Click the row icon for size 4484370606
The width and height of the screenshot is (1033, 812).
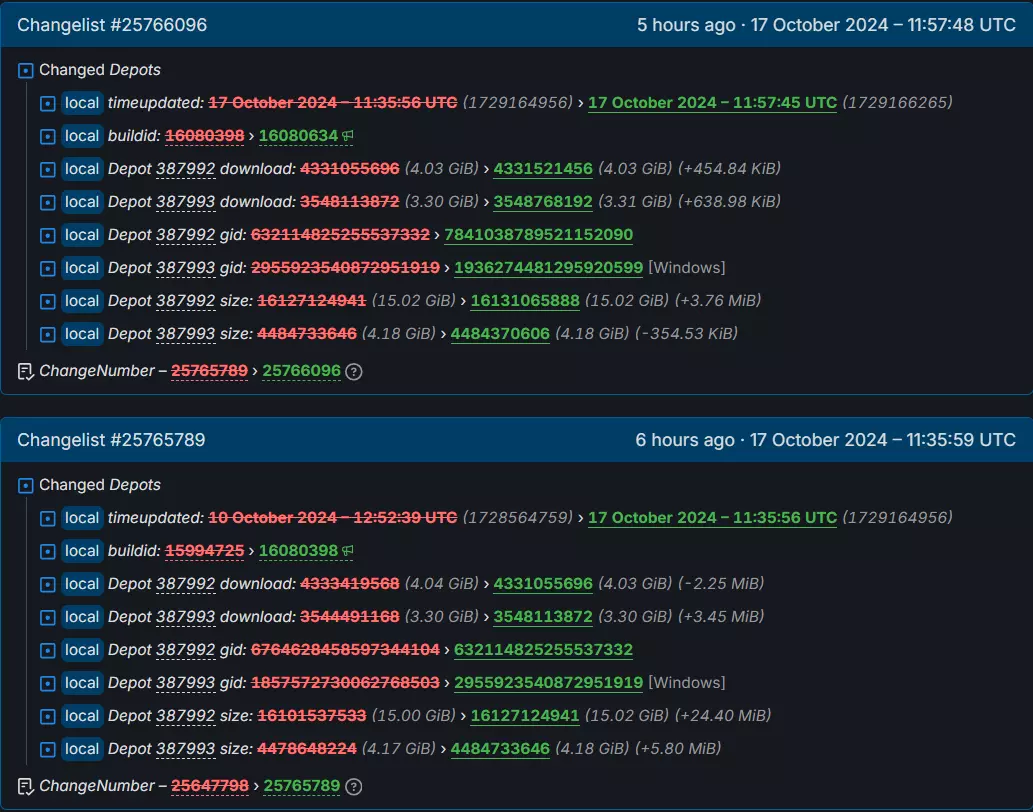tap(47, 334)
